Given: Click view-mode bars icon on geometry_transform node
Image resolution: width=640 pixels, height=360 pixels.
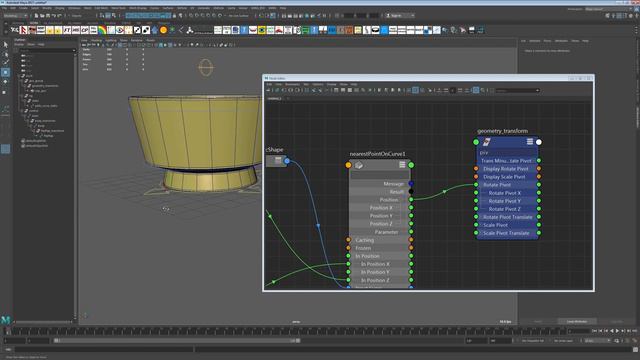Looking at the screenshot, I should [530, 142].
